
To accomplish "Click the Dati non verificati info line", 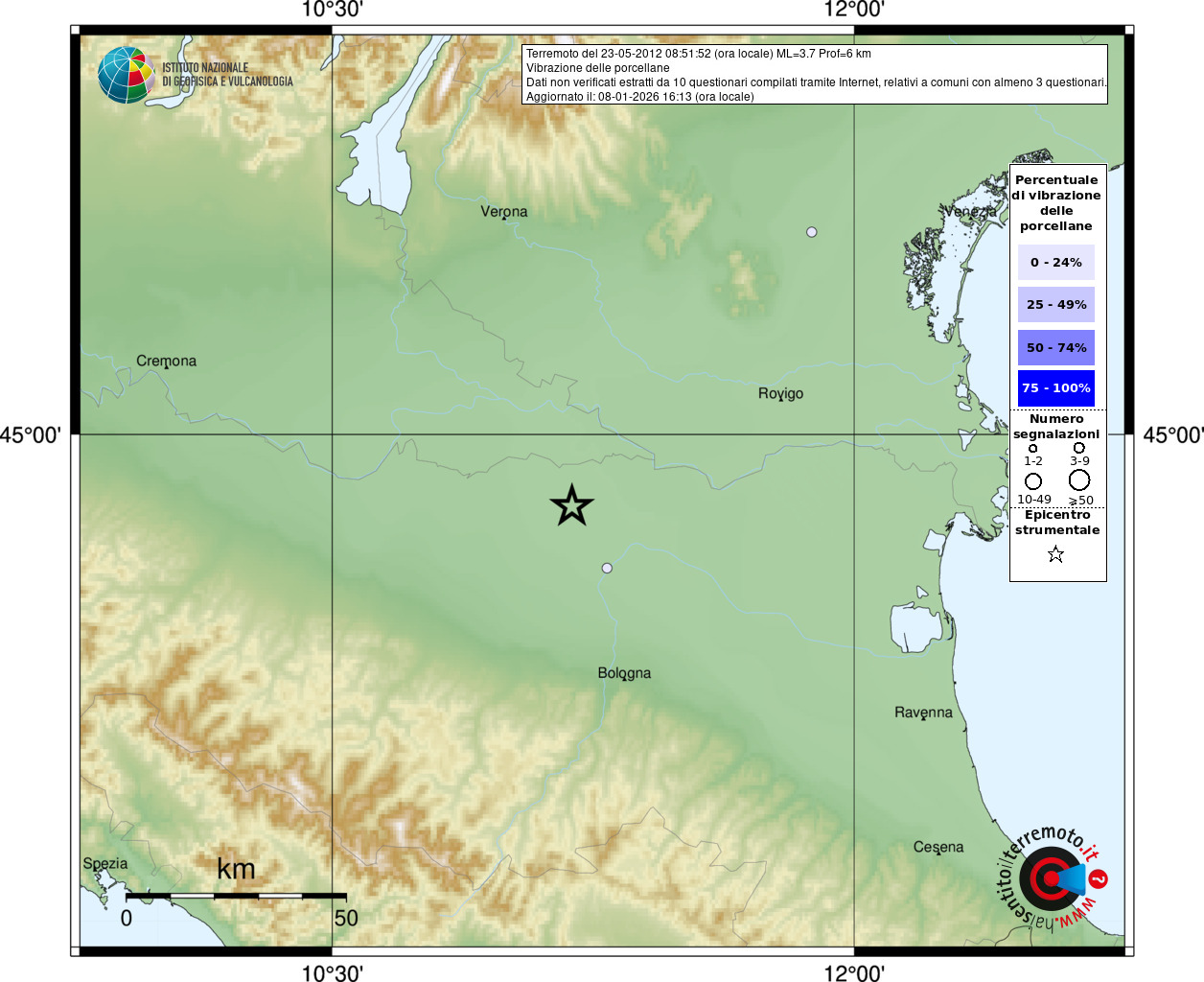I will [816, 82].
